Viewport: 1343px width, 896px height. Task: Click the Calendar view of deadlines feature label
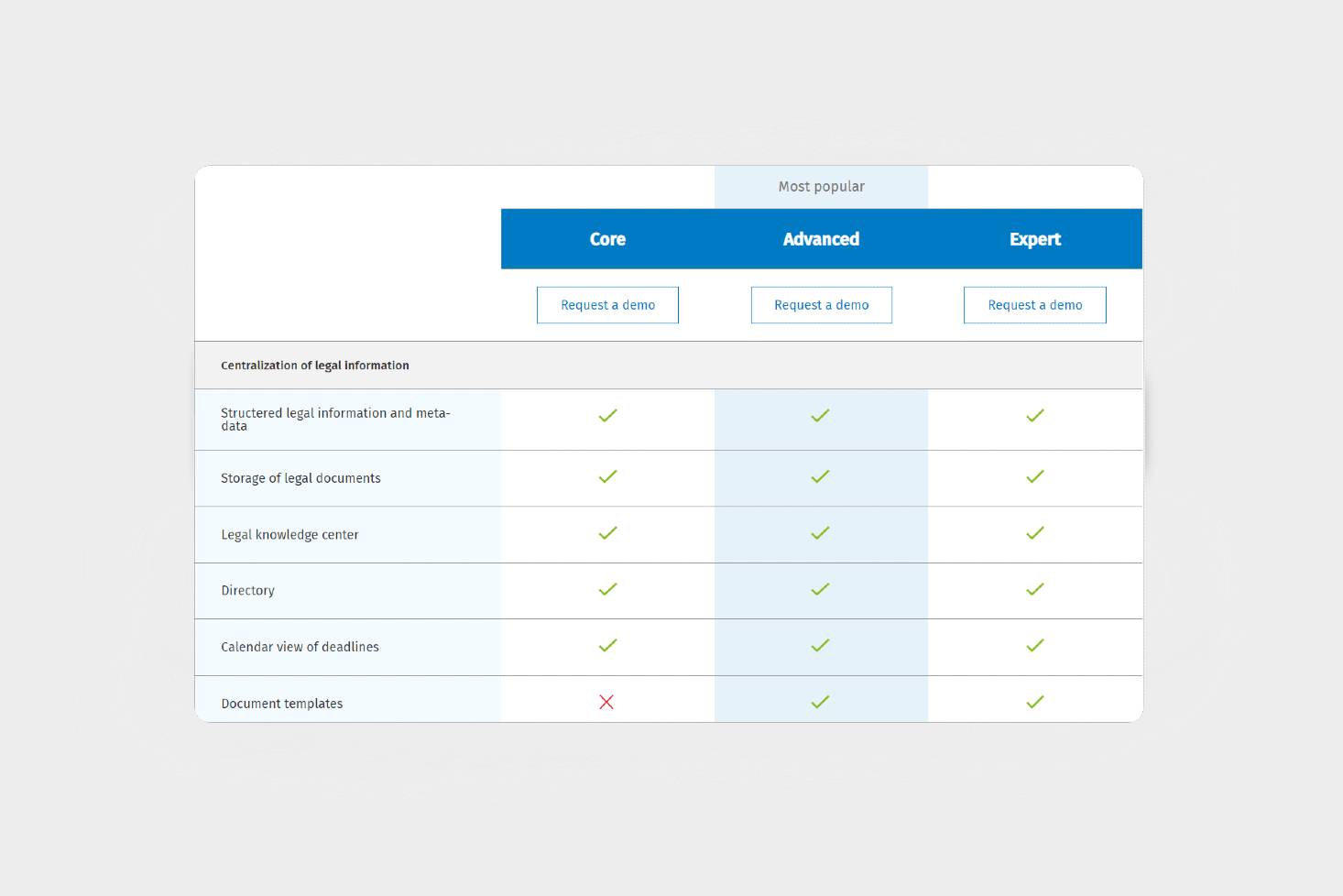click(x=300, y=647)
